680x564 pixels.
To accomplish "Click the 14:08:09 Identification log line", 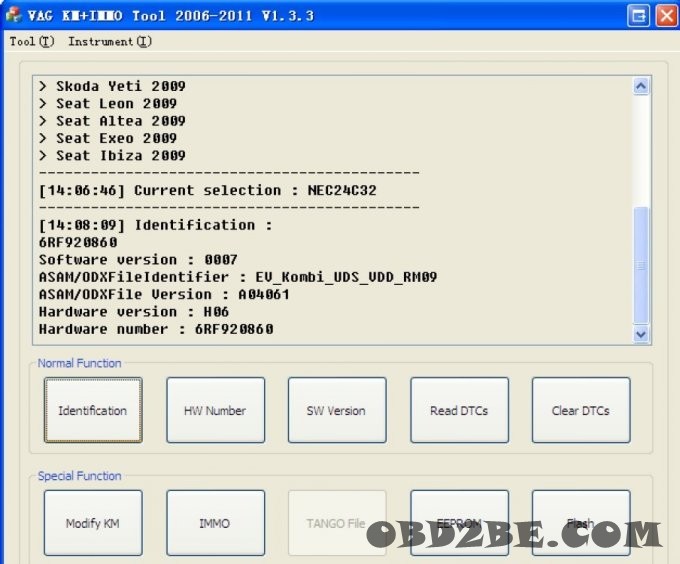I will coord(156,225).
